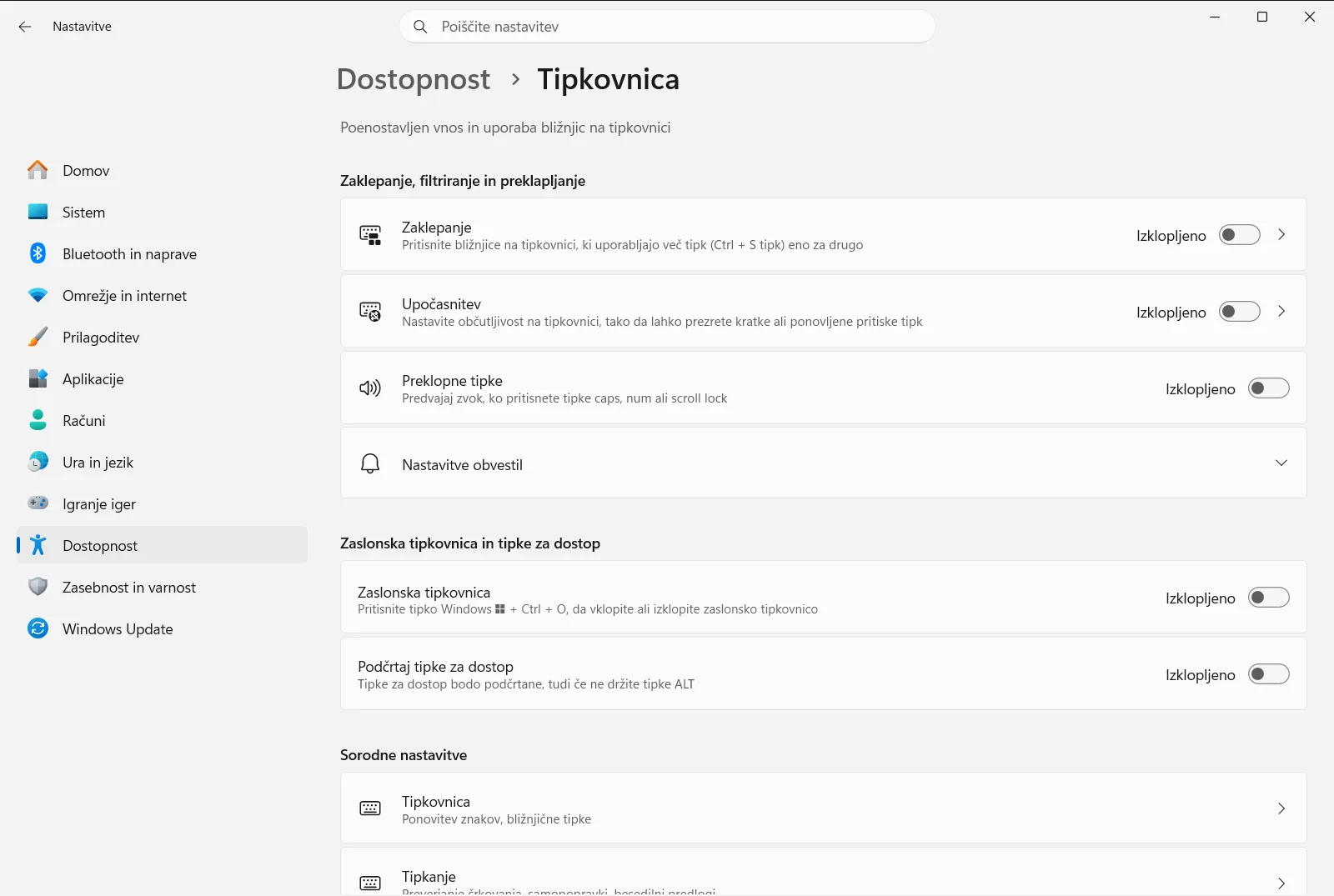Image resolution: width=1334 pixels, height=896 pixels.
Task: Open the Tipkanje settings chevron
Action: pos(1281,883)
